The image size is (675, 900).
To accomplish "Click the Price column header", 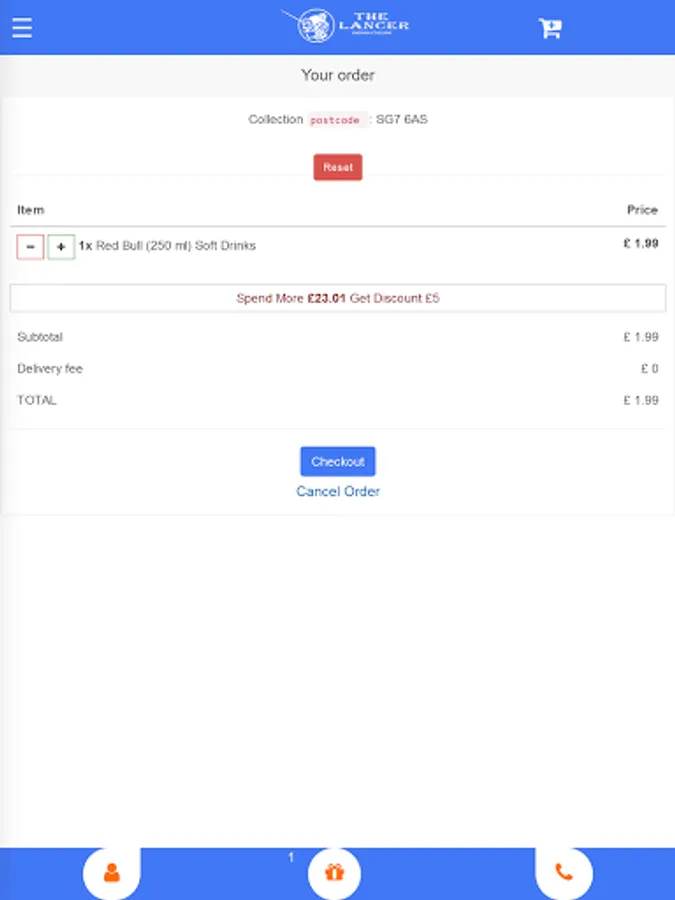I will (641, 210).
